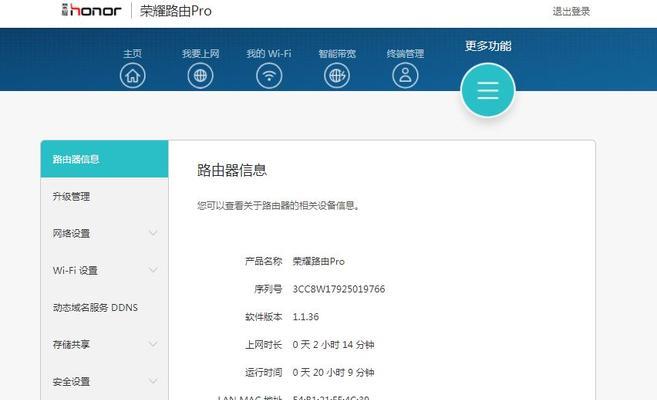
Task: Expand the 网络设置 chevron
Action: 153,233
